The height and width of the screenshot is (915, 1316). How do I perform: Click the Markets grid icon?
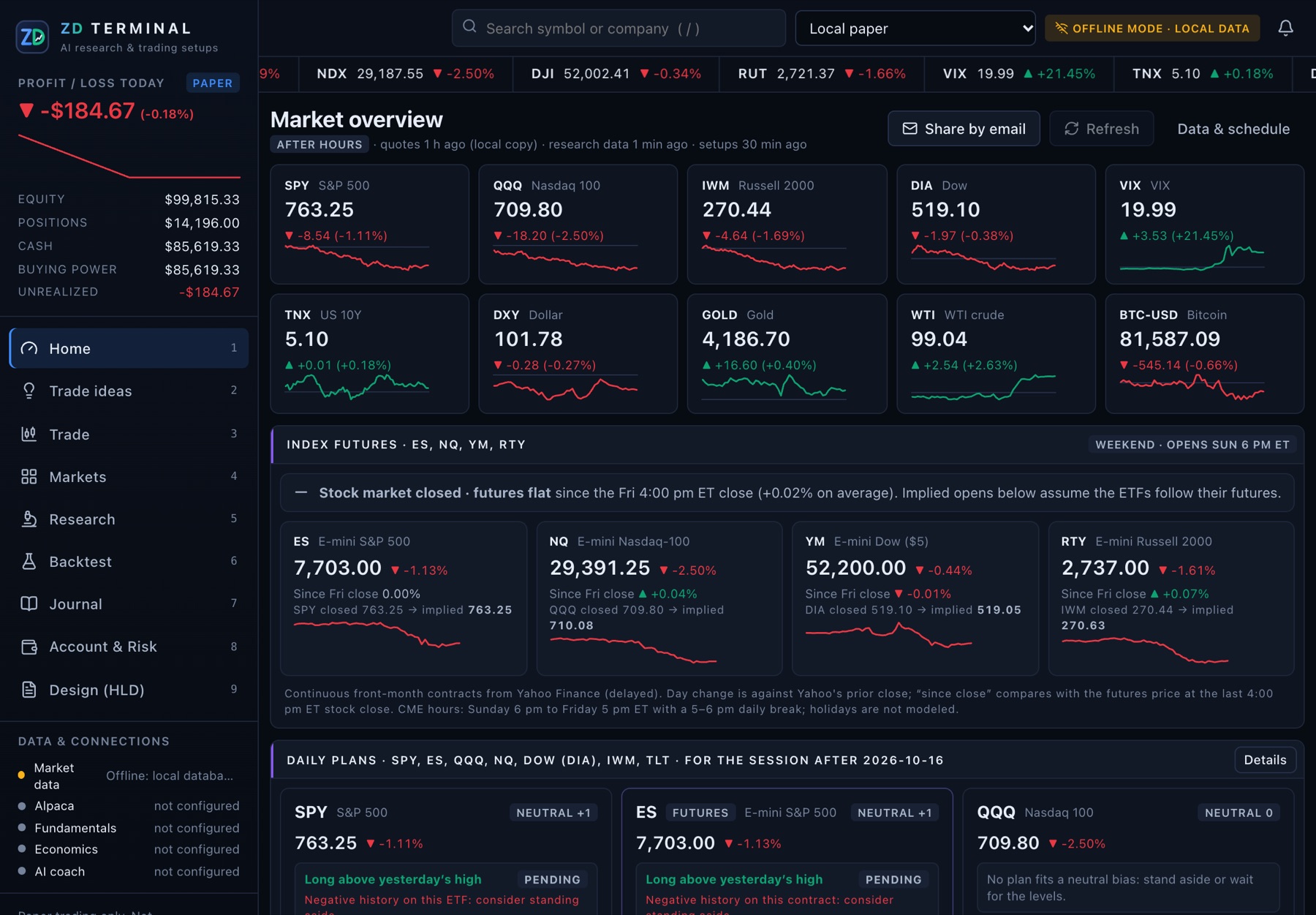(29, 477)
